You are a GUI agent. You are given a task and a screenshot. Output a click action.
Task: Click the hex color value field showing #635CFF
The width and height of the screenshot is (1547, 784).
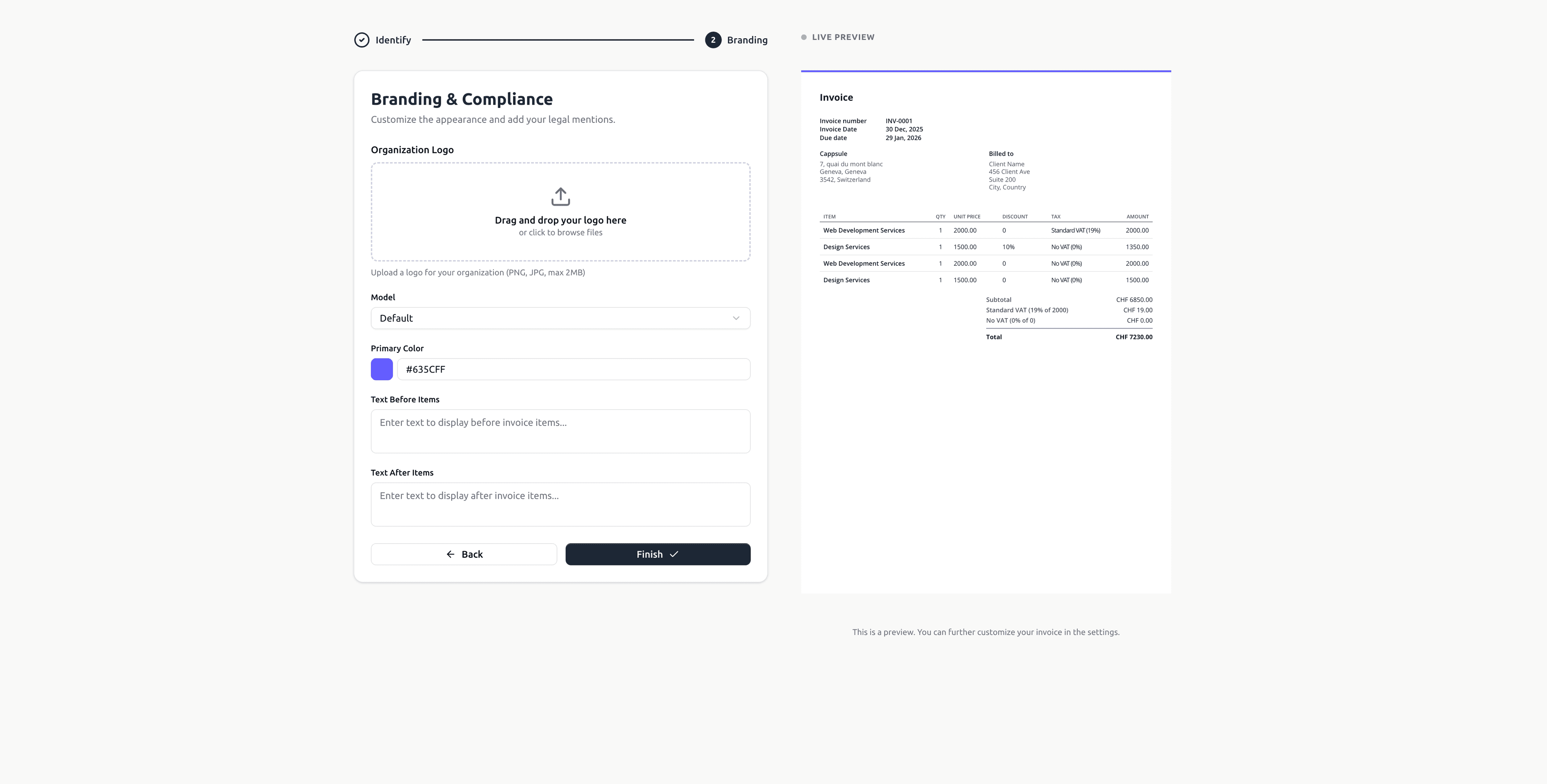[573, 369]
